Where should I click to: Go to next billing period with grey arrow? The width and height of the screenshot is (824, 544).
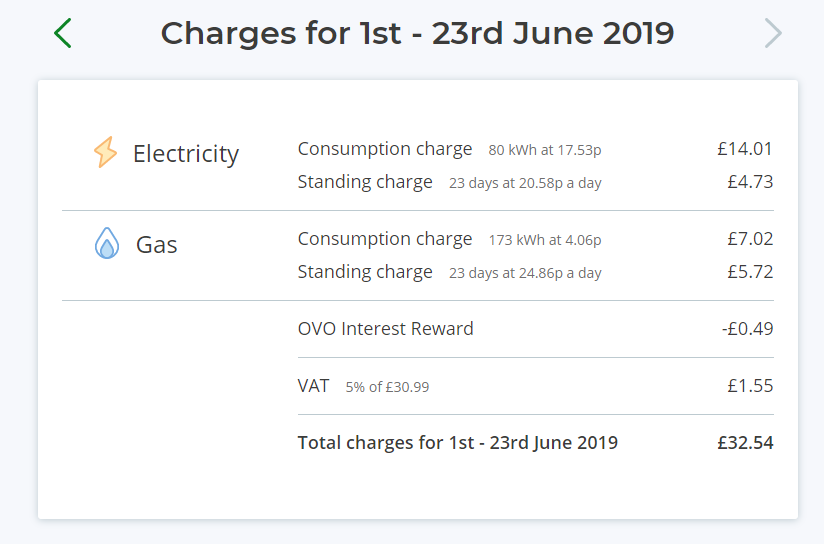coord(773,33)
